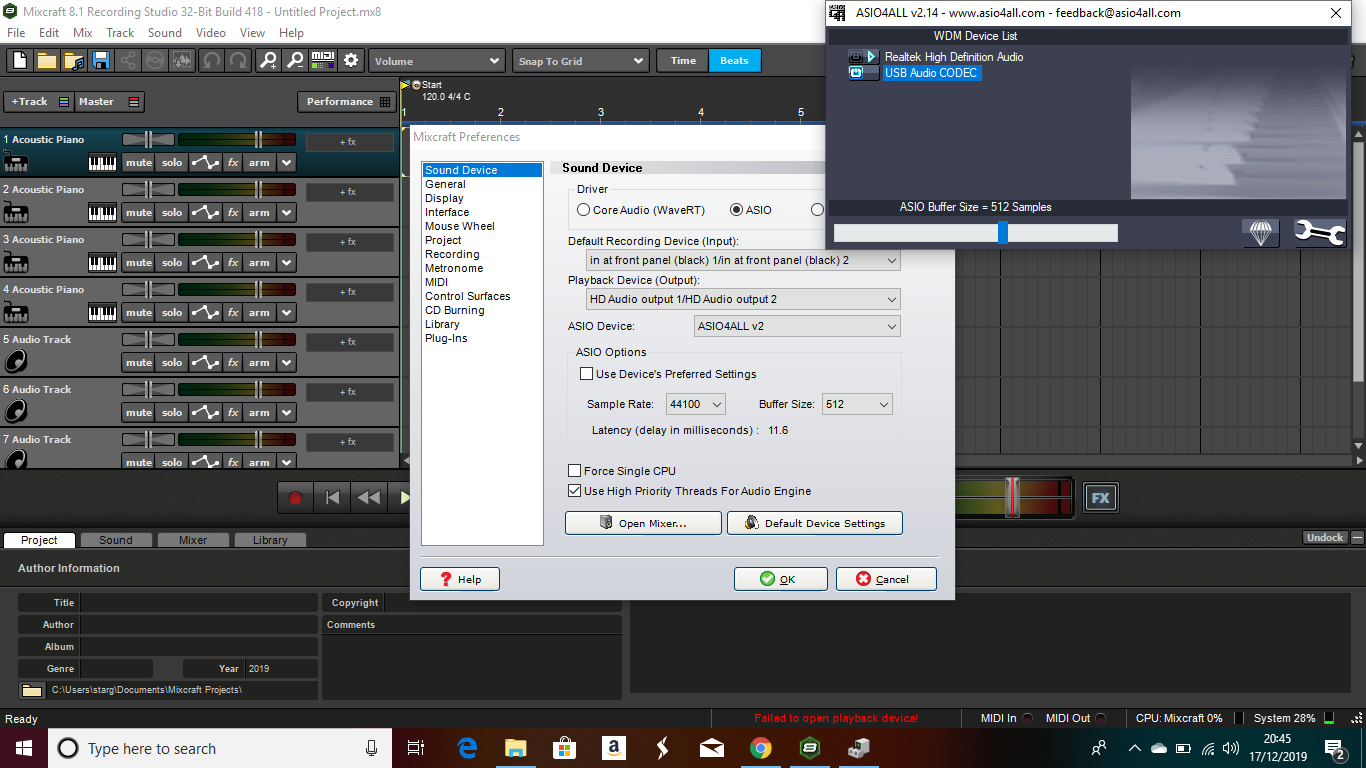Open the piano keys icon on track 2
1366x768 pixels.
(102, 212)
